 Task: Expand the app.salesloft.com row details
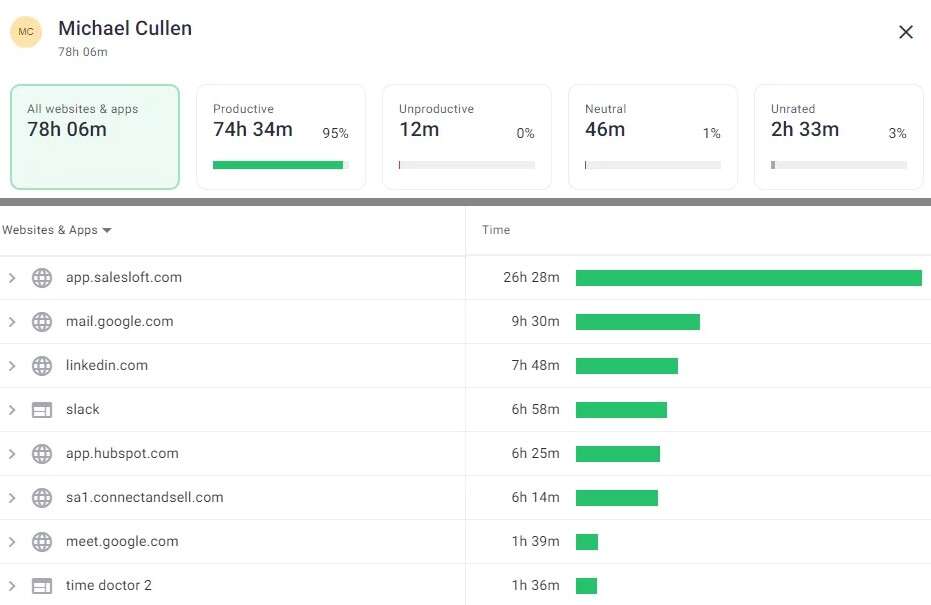tap(11, 277)
